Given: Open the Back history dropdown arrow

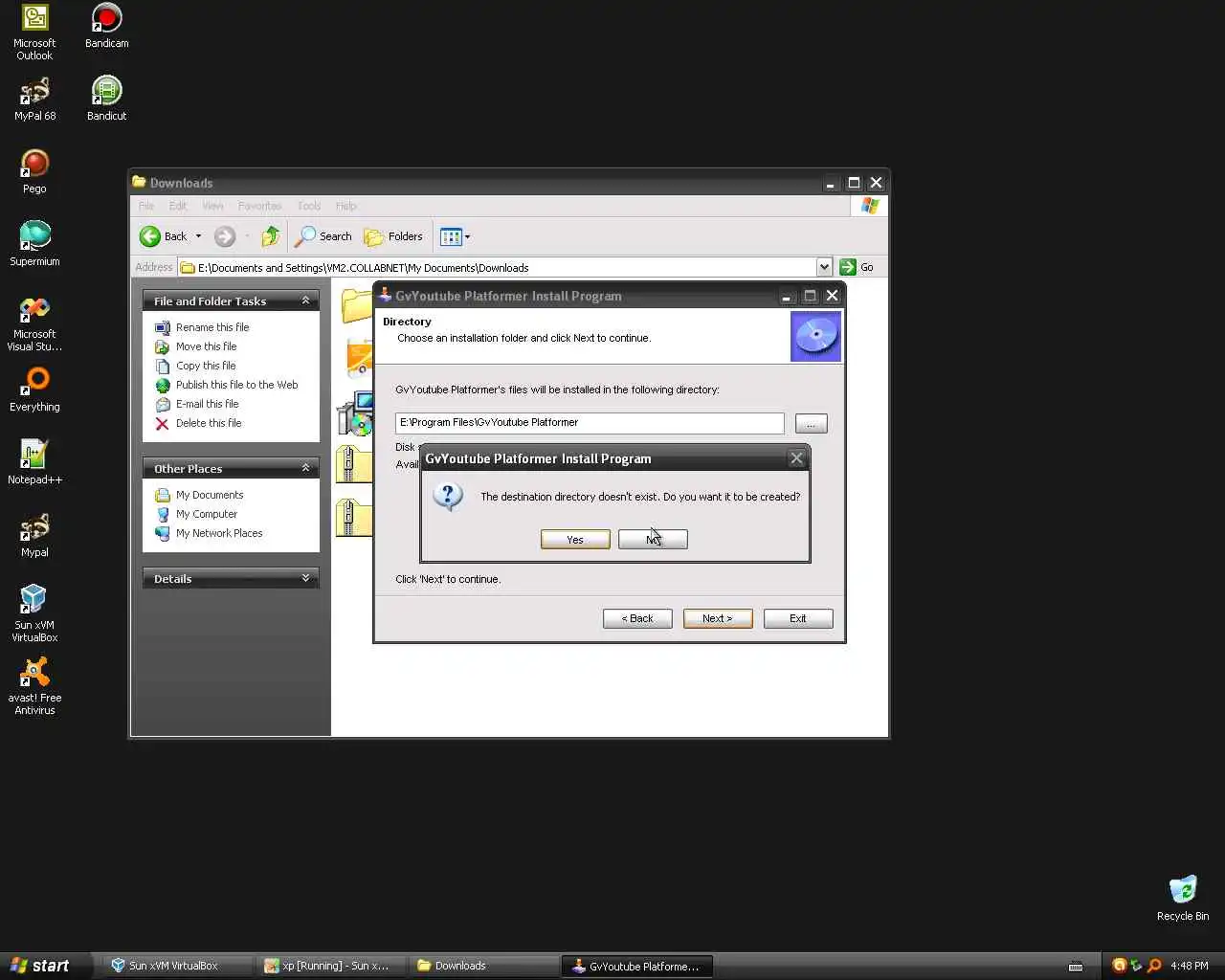Looking at the screenshot, I should (199, 236).
